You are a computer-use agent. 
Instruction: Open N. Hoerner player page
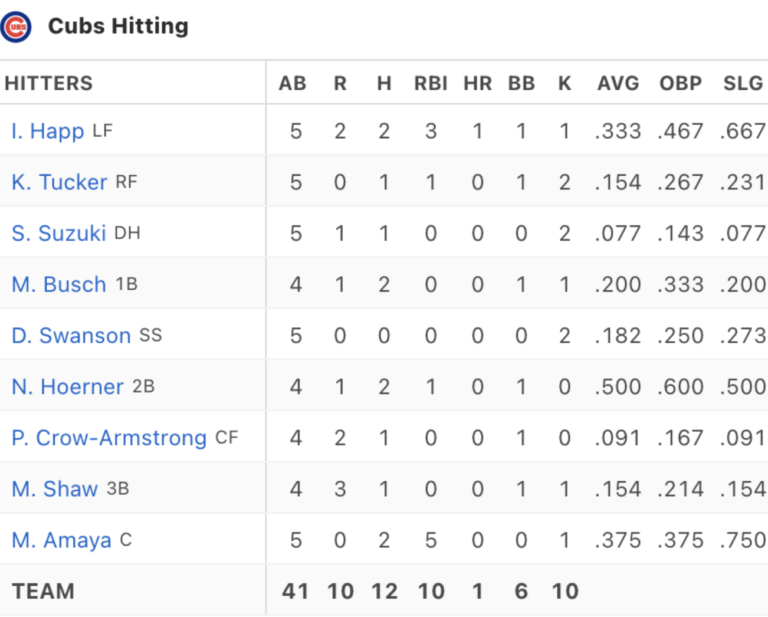[68, 387]
